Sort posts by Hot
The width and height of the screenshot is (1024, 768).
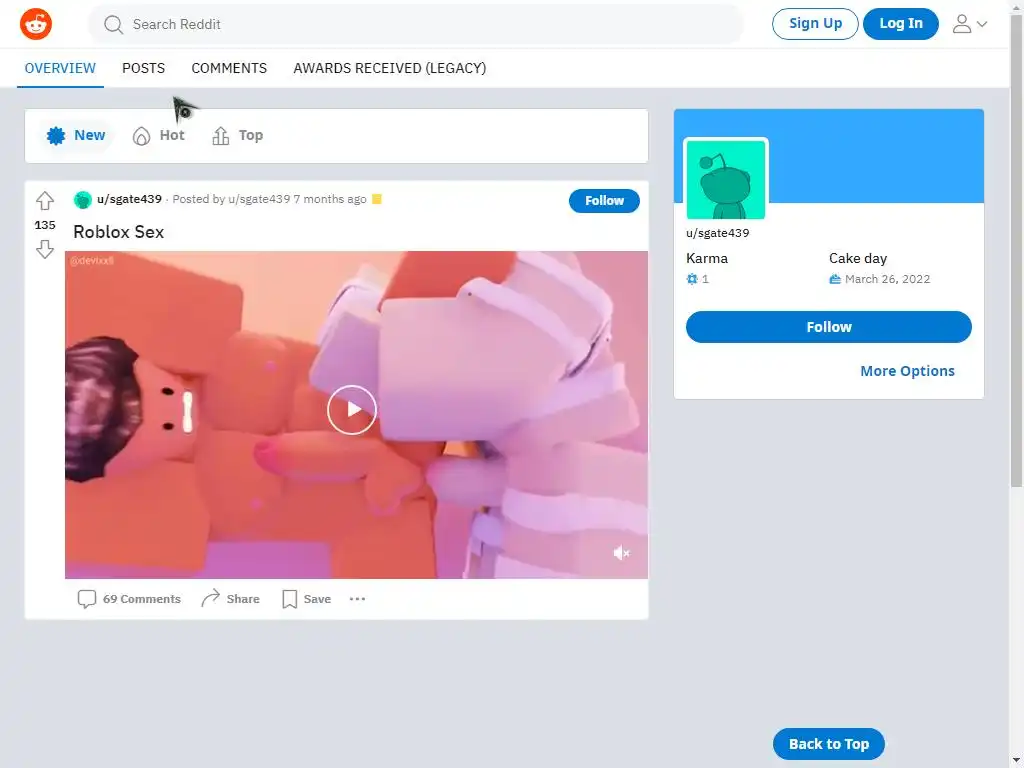point(159,135)
